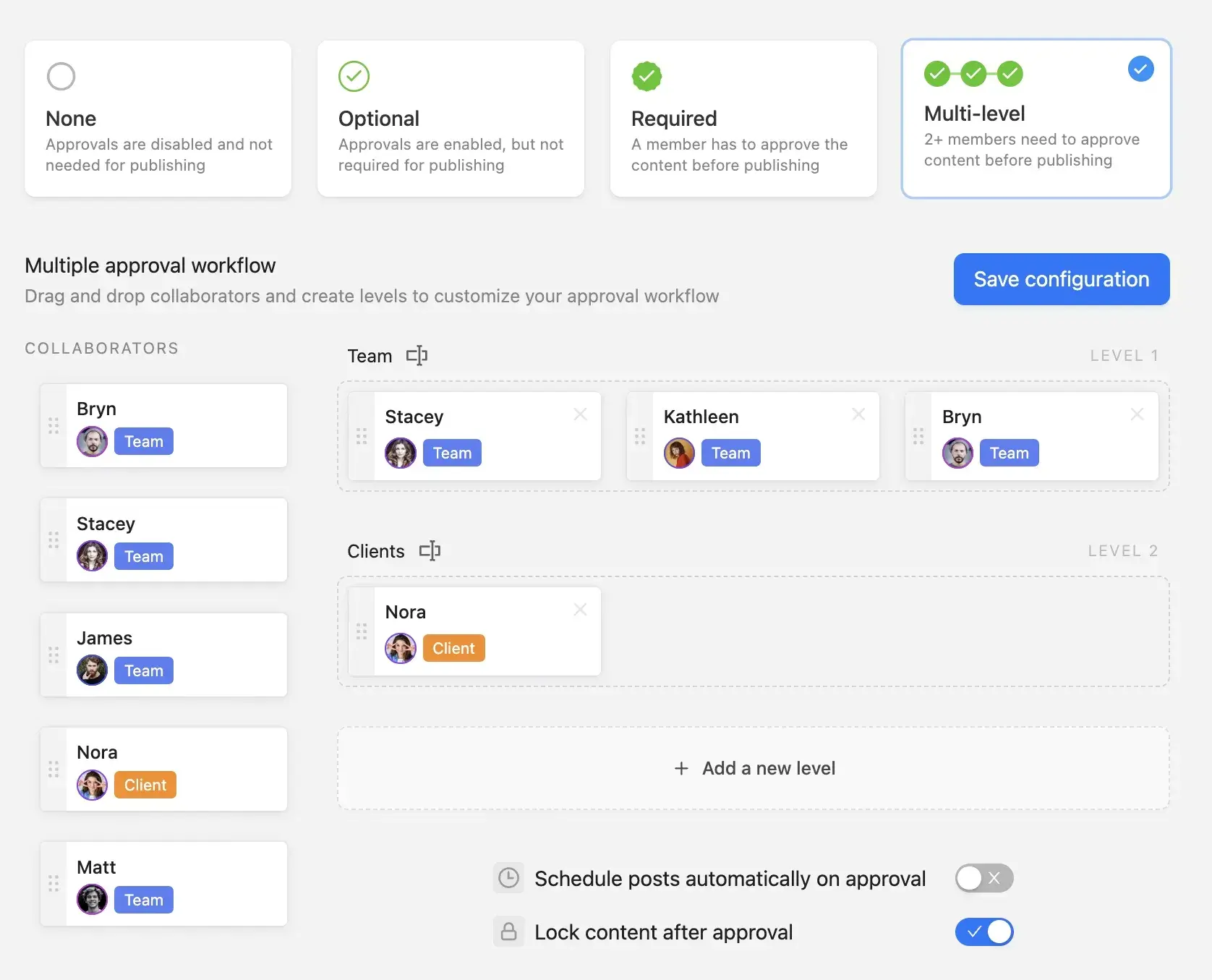Screen dimensions: 1212x980
Task: Click the Optional green checkmark icon
Action: click(354, 76)
